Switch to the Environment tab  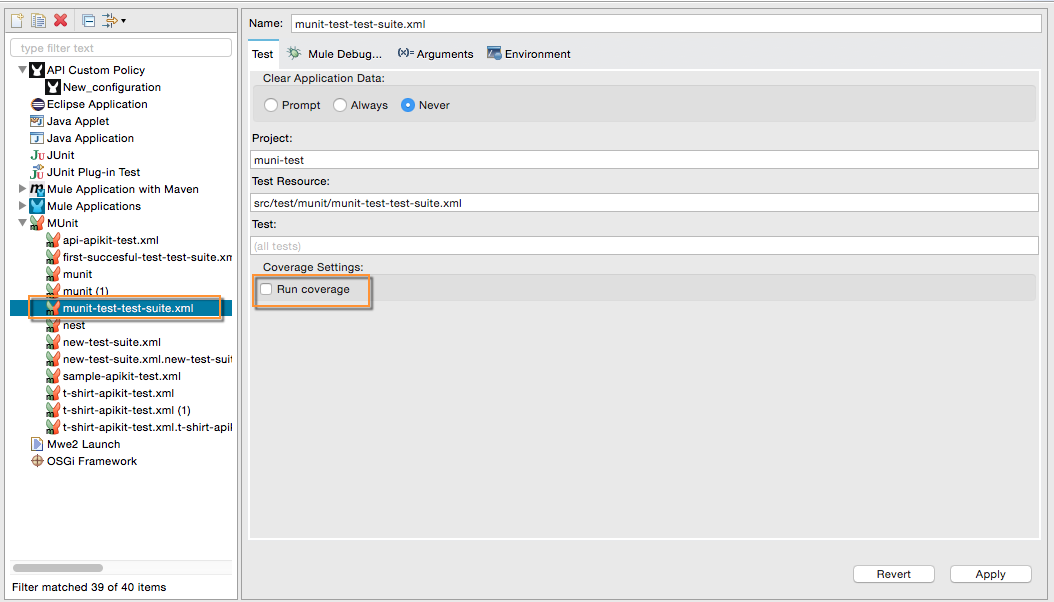coord(528,54)
